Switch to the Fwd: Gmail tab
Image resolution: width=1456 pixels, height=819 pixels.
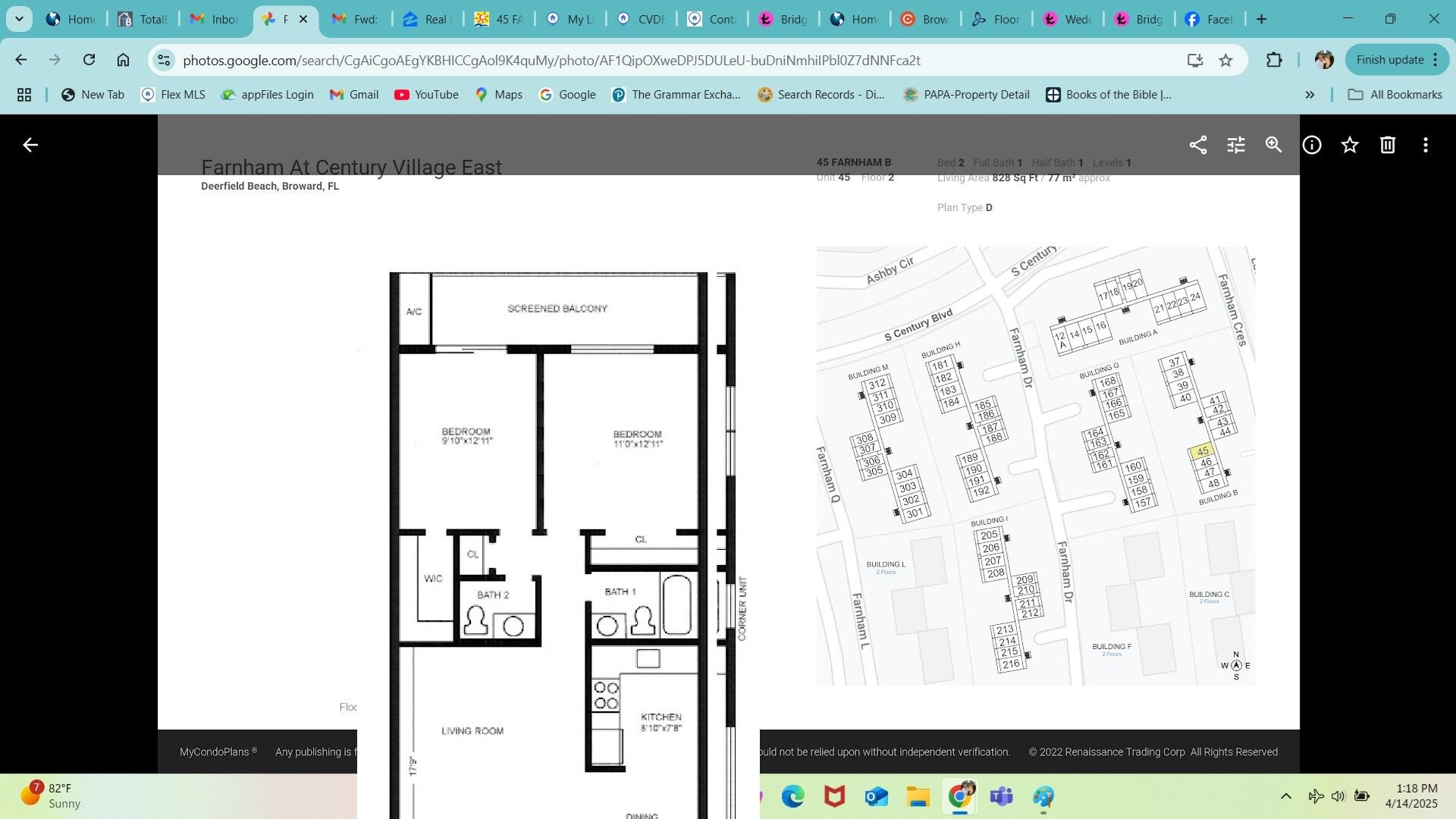pos(355,19)
